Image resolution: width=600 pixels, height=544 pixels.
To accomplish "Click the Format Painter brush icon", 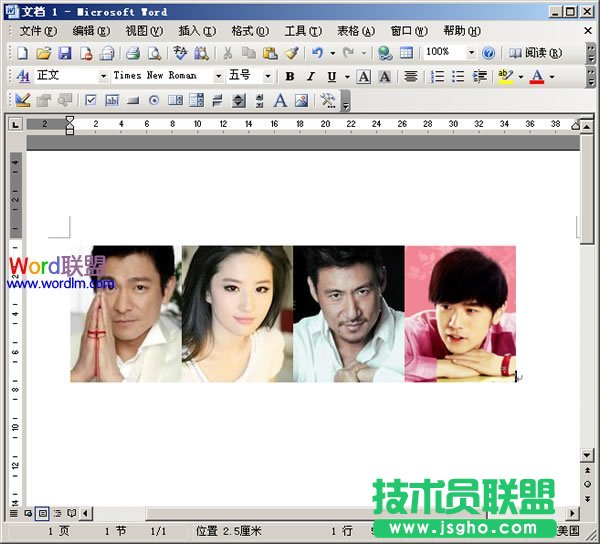I will 291,53.
